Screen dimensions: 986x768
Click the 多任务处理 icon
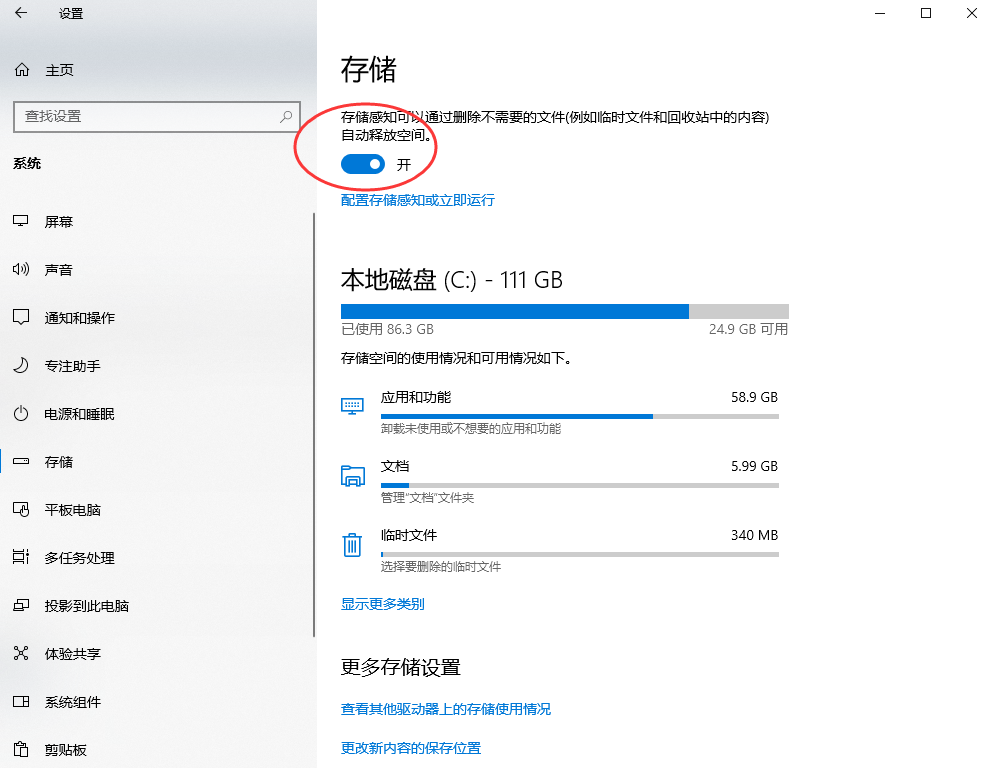pos(21,557)
